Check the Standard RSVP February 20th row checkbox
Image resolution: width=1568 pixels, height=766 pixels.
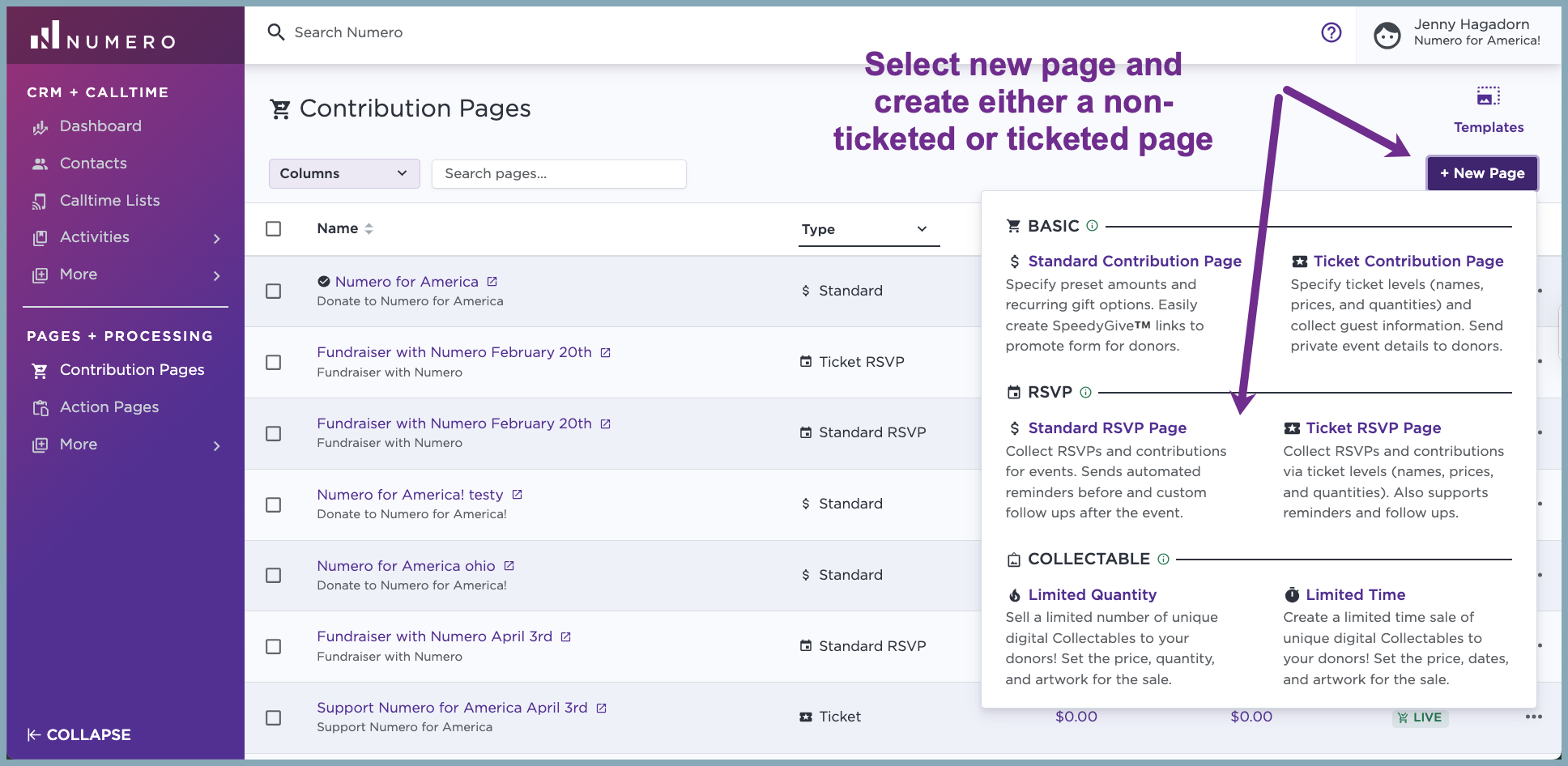click(274, 434)
